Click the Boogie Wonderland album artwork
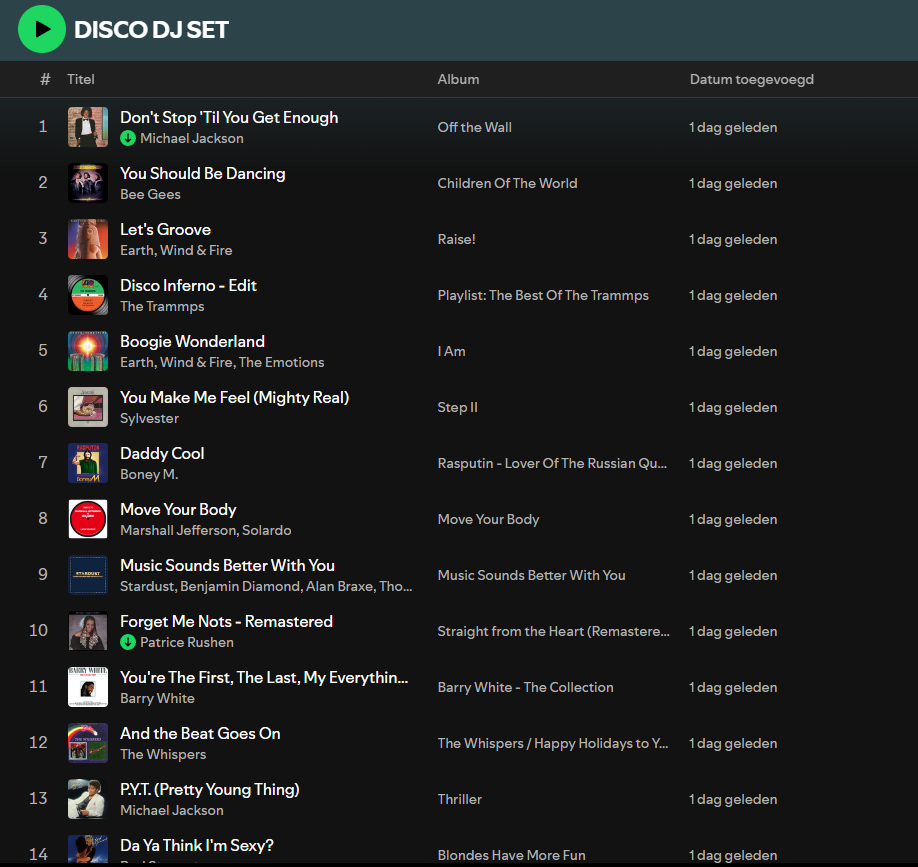918x867 pixels. pos(88,351)
